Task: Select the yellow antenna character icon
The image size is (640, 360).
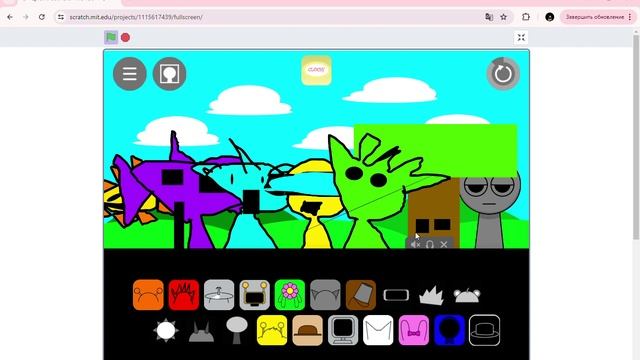Action: click(x=272, y=330)
